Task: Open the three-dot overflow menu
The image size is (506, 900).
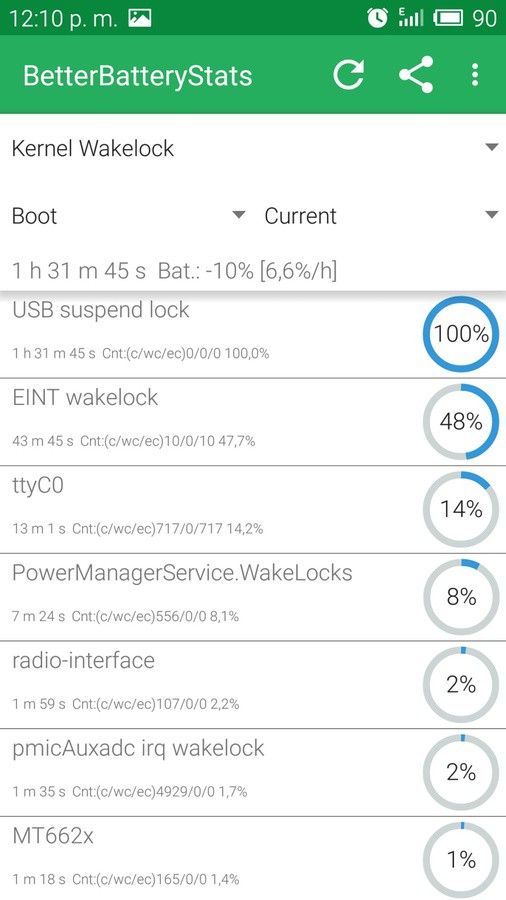Action: tap(474, 75)
